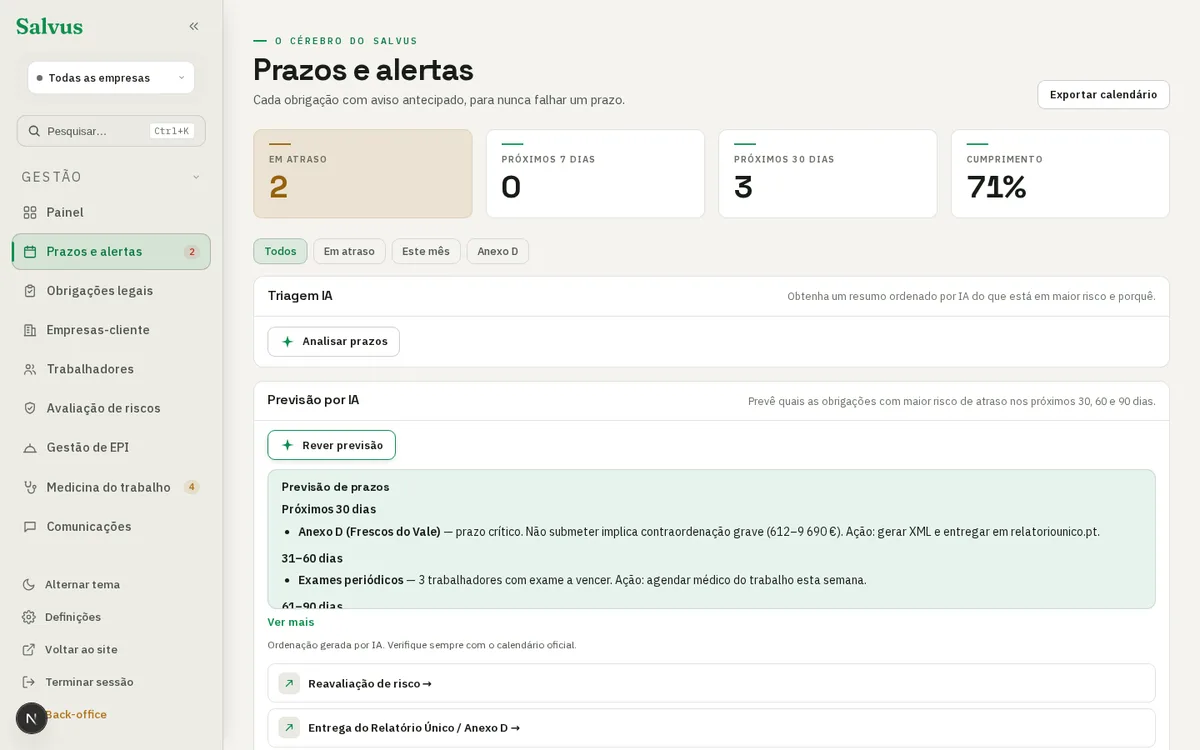Click the helmet icon for Gestão de EPI
Image resolution: width=1200 pixels, height=750 pixels.
30,448
